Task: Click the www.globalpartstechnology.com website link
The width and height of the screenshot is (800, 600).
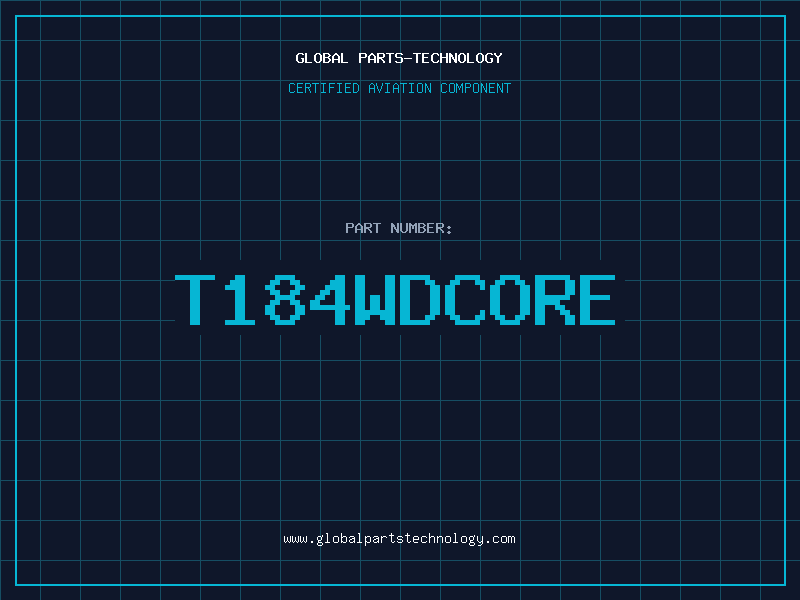Action: [400, 539]
